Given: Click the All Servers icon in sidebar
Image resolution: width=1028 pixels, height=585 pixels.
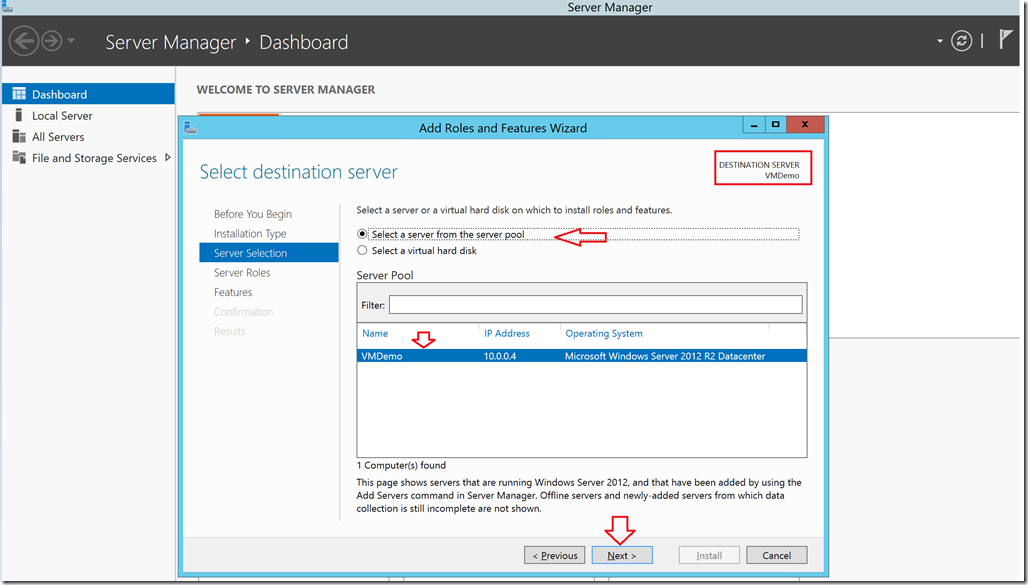Looking at the screenshot, I should click(x=19, y=136).
